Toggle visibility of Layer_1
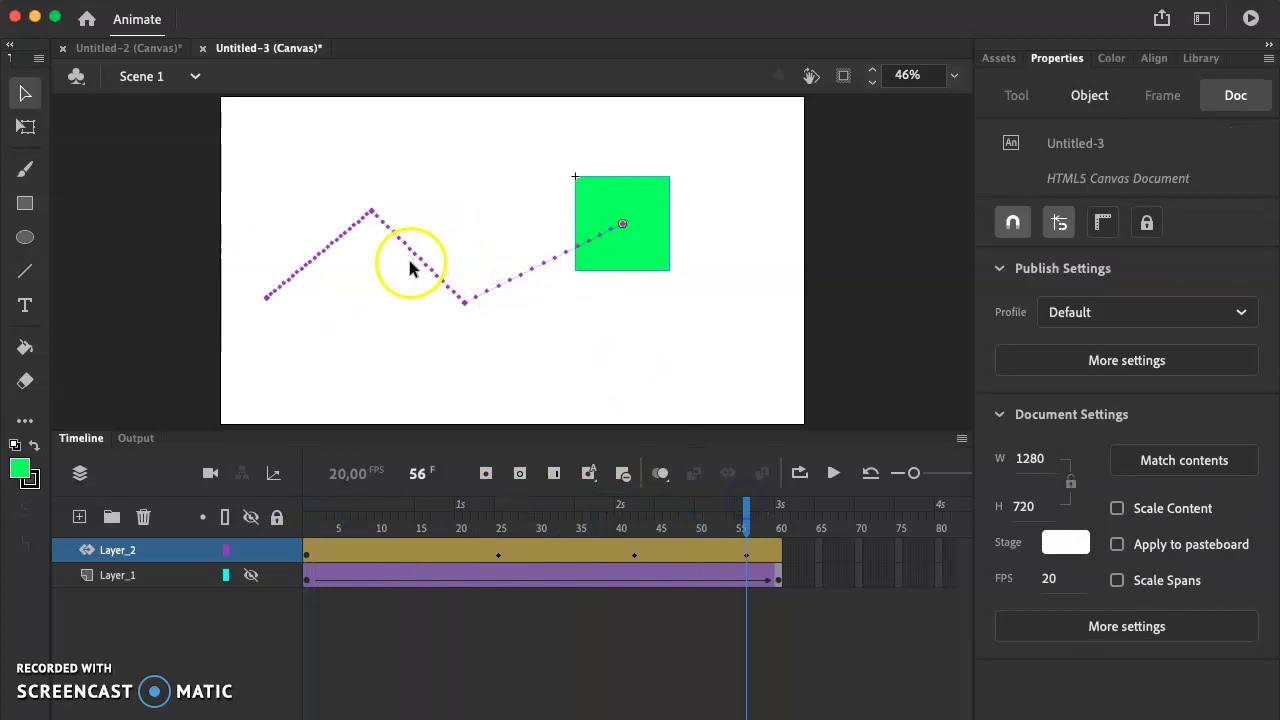1280x720 pixels. coord(251,575)
